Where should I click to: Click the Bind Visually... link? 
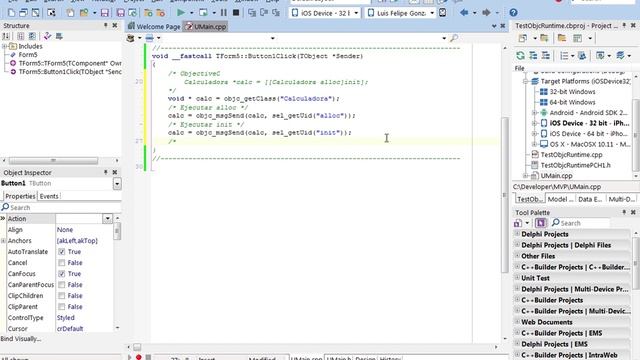(x=20, y=339)
